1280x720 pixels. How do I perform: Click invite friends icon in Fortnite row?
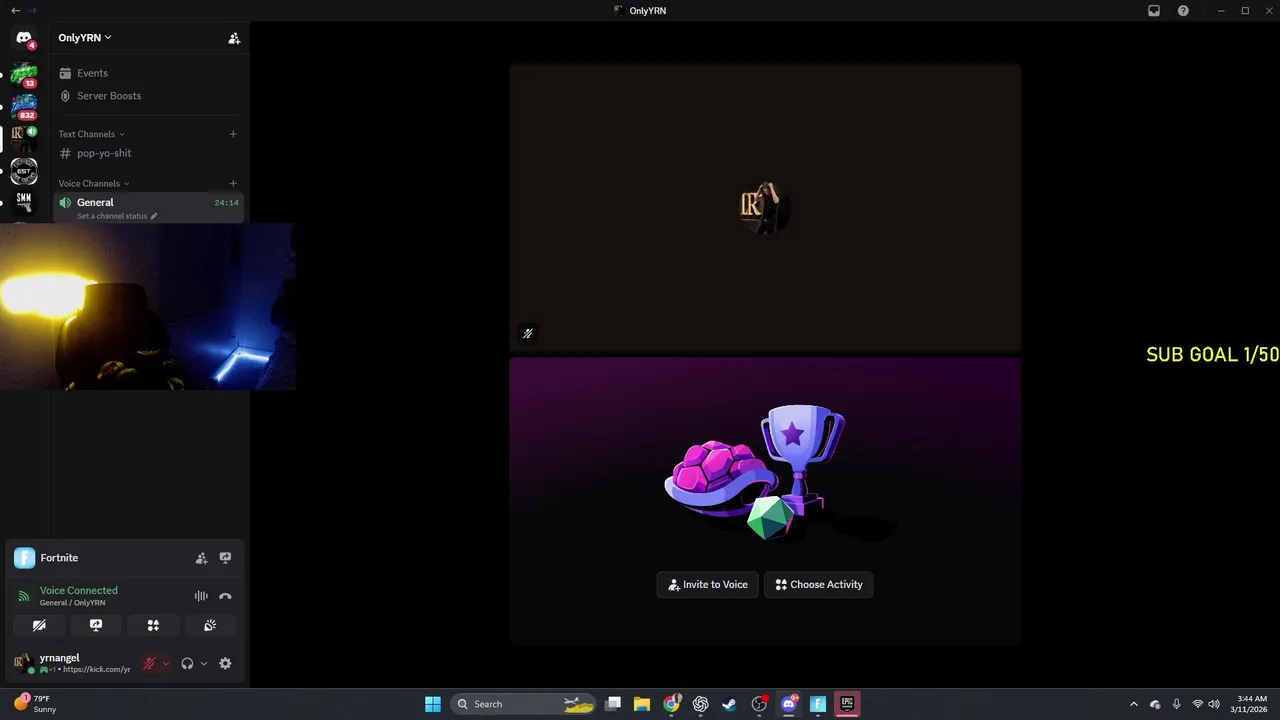click(201, 558)
